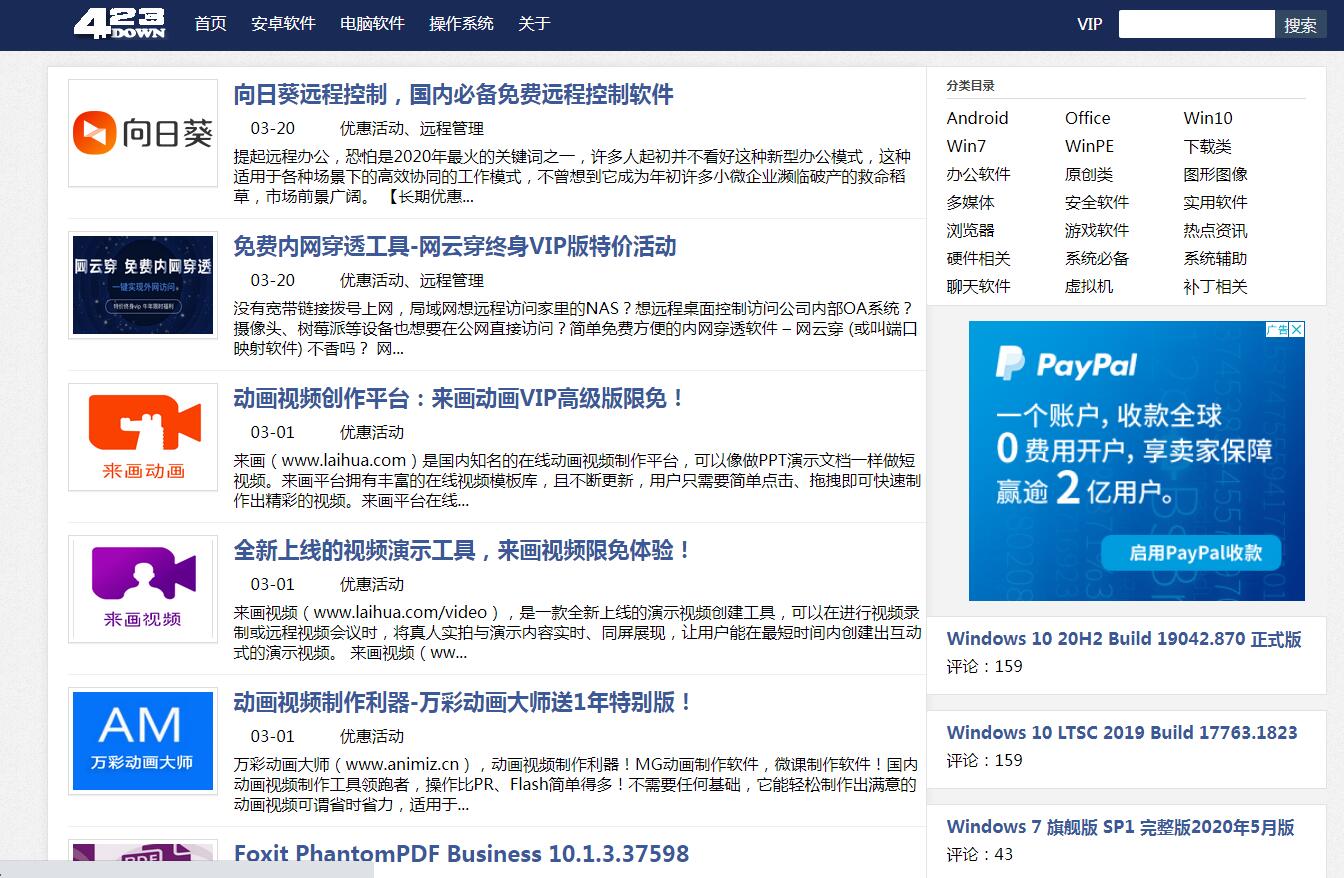This screenshot has height=878, width=1344.
Task: Open the 安卓软件 menu item
Action: [283, 24]
